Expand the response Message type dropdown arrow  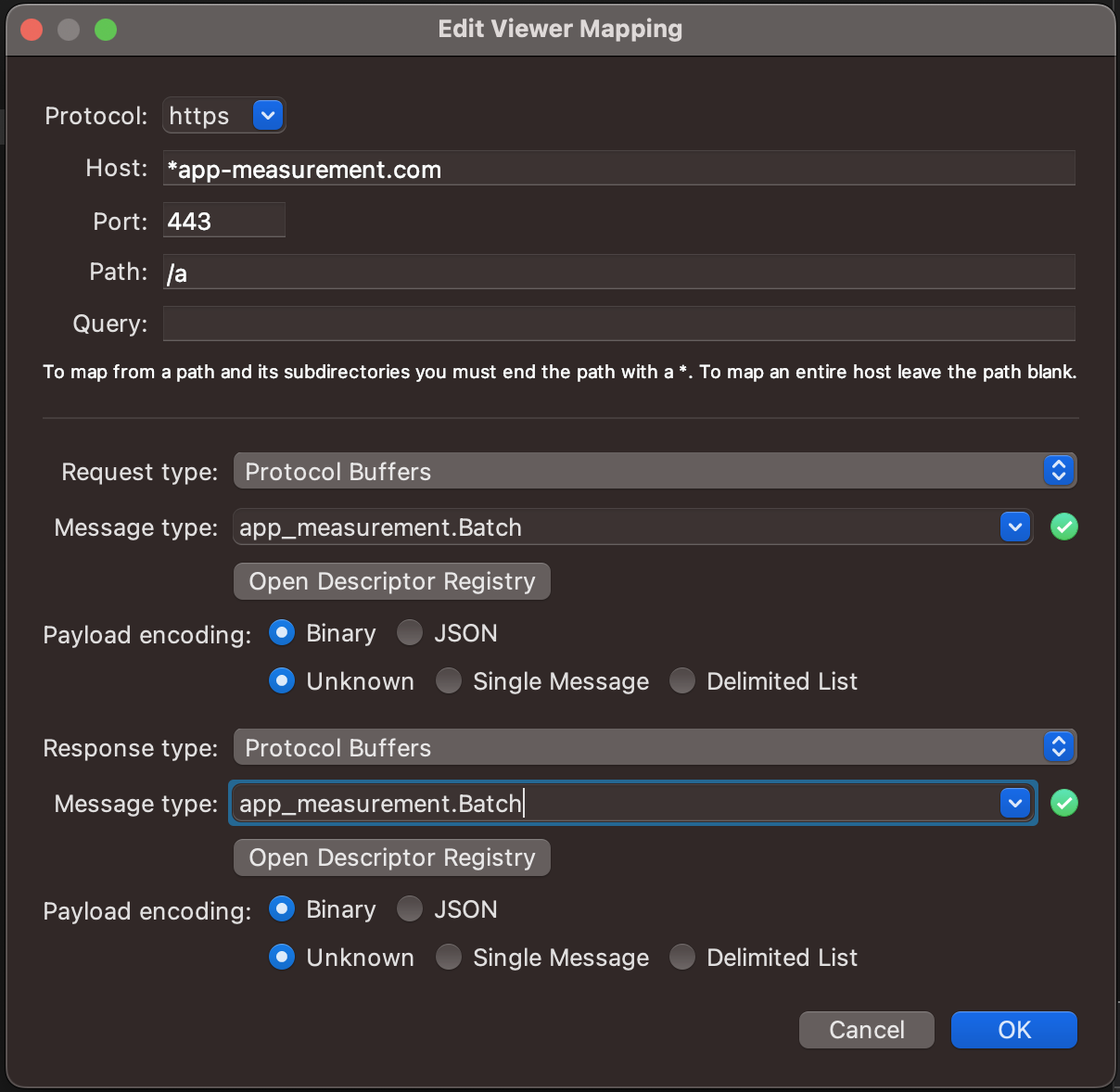(x=1015, y=803)
